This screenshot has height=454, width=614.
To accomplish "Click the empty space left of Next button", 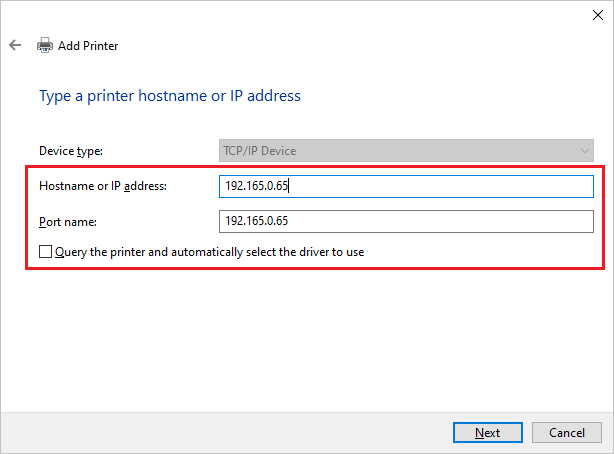I will [300, 433].
